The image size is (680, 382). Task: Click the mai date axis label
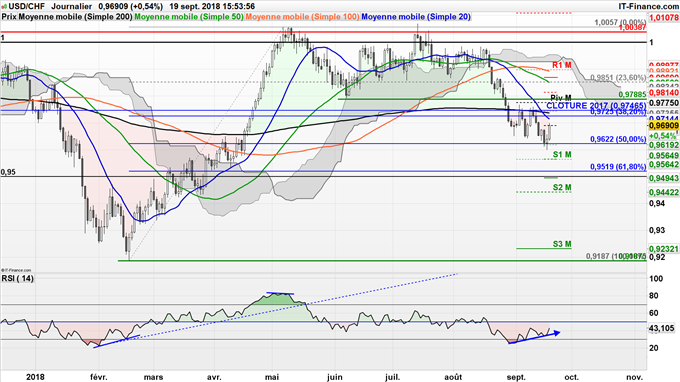(x=272, y=377)
